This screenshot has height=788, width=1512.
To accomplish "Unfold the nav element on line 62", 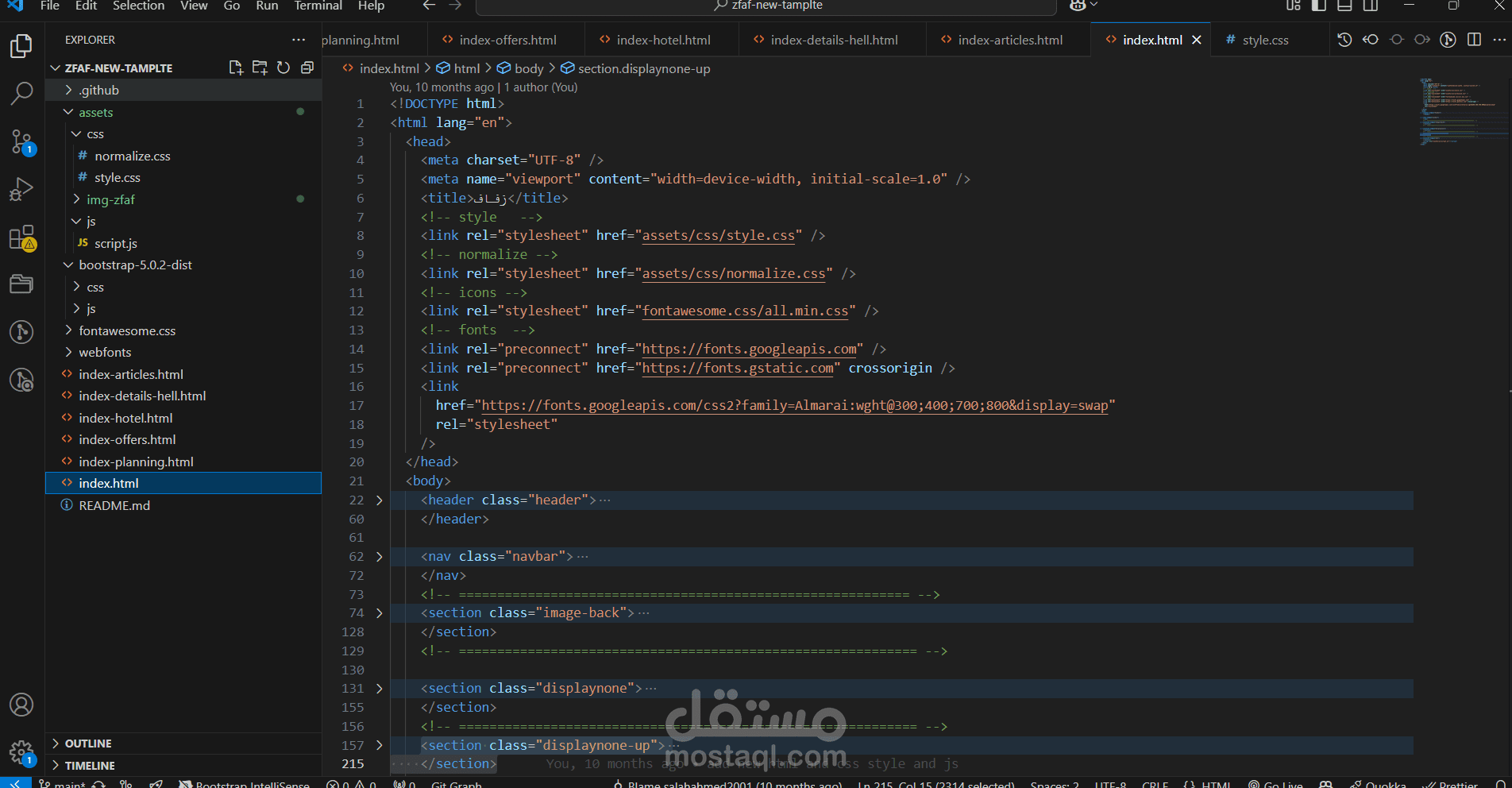I will [380, 557].
